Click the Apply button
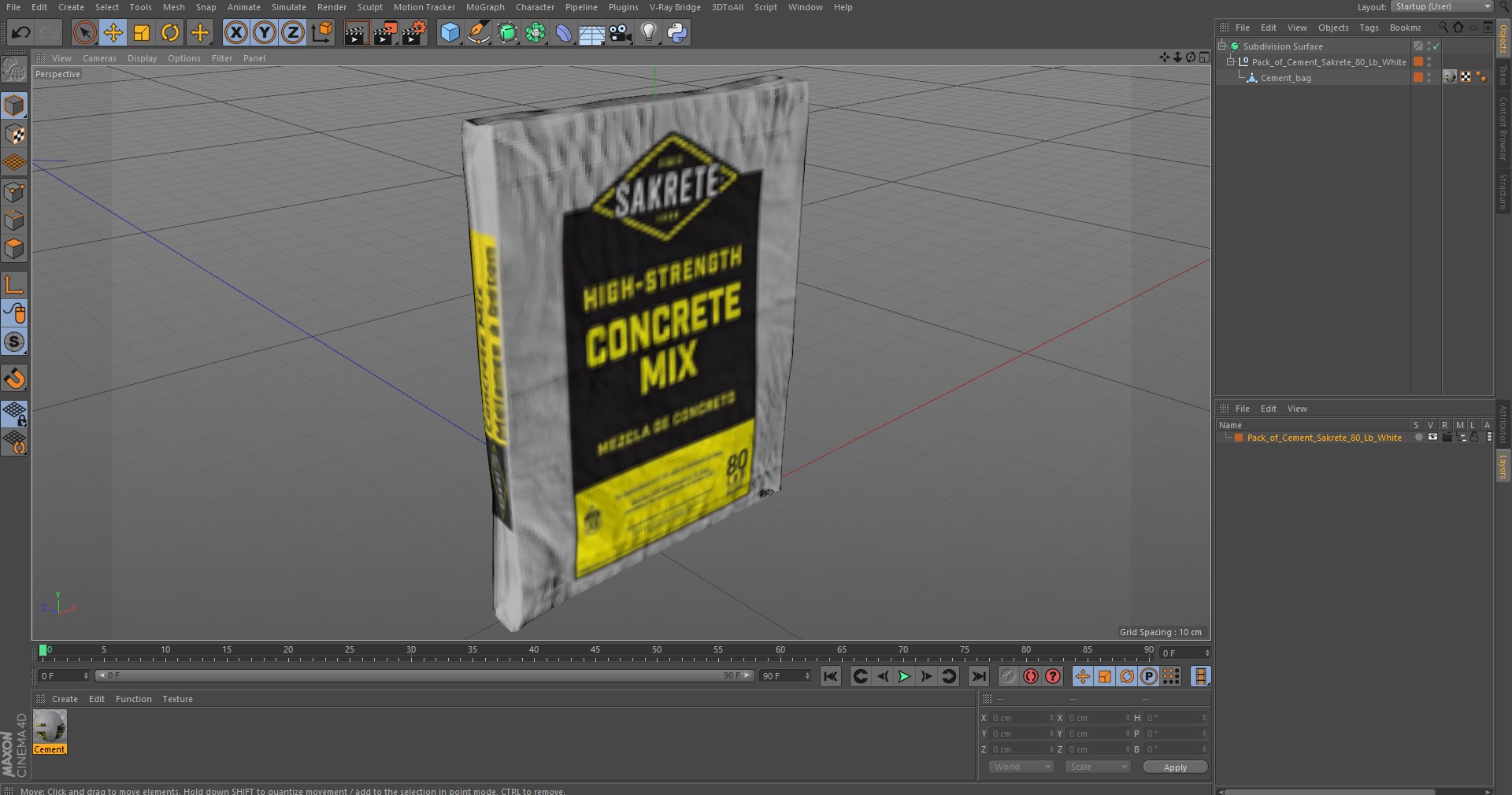1512x795 pixels. coord(1175,767)
